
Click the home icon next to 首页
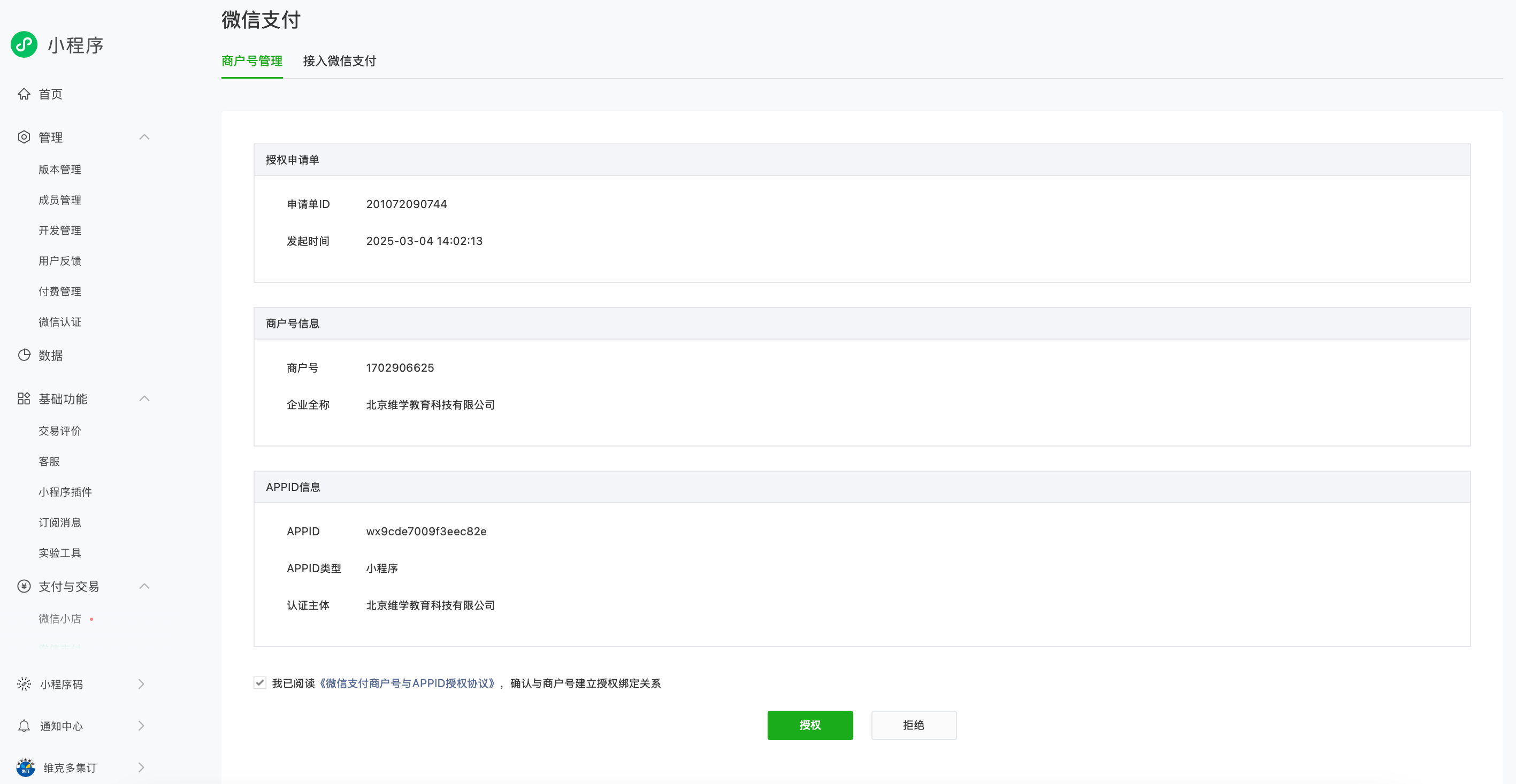[x=24, y=94]
